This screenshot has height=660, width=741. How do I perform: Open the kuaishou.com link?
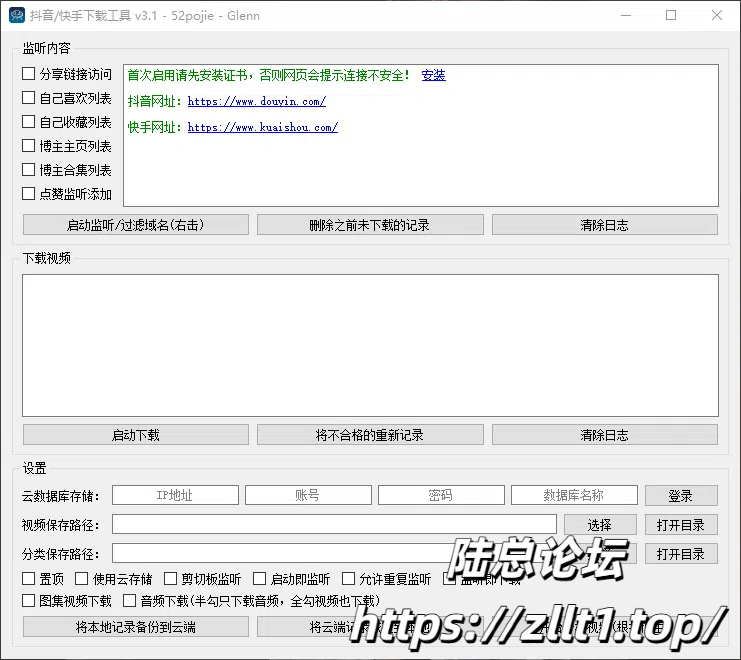(x=263, y=127)
